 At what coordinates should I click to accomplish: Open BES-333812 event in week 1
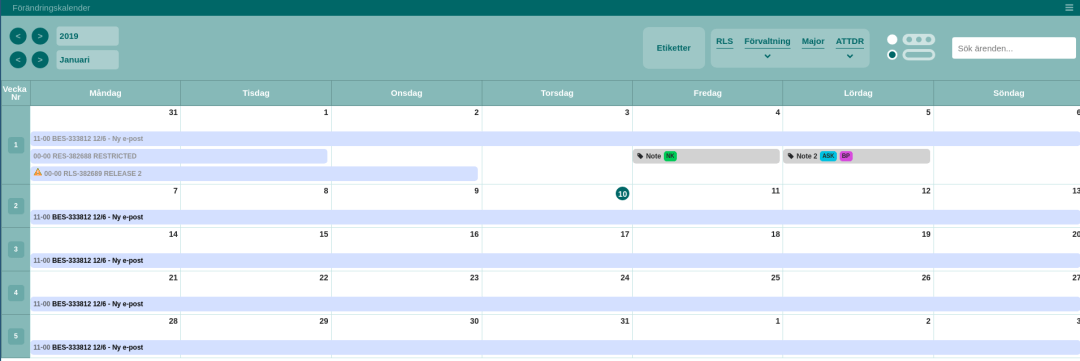pos(555,138)
